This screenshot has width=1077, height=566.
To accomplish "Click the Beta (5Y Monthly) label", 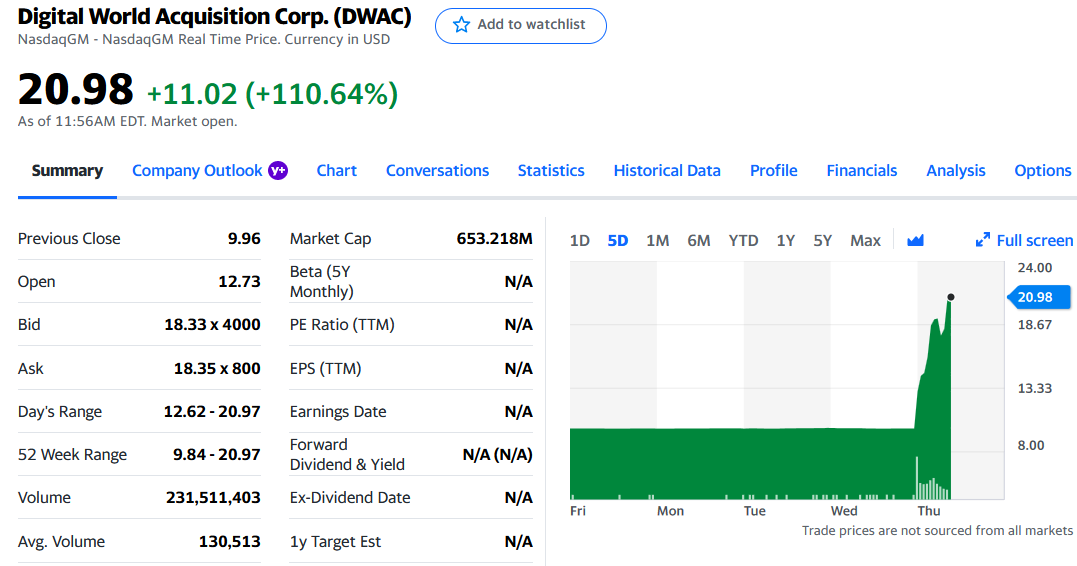I will 321,282.
